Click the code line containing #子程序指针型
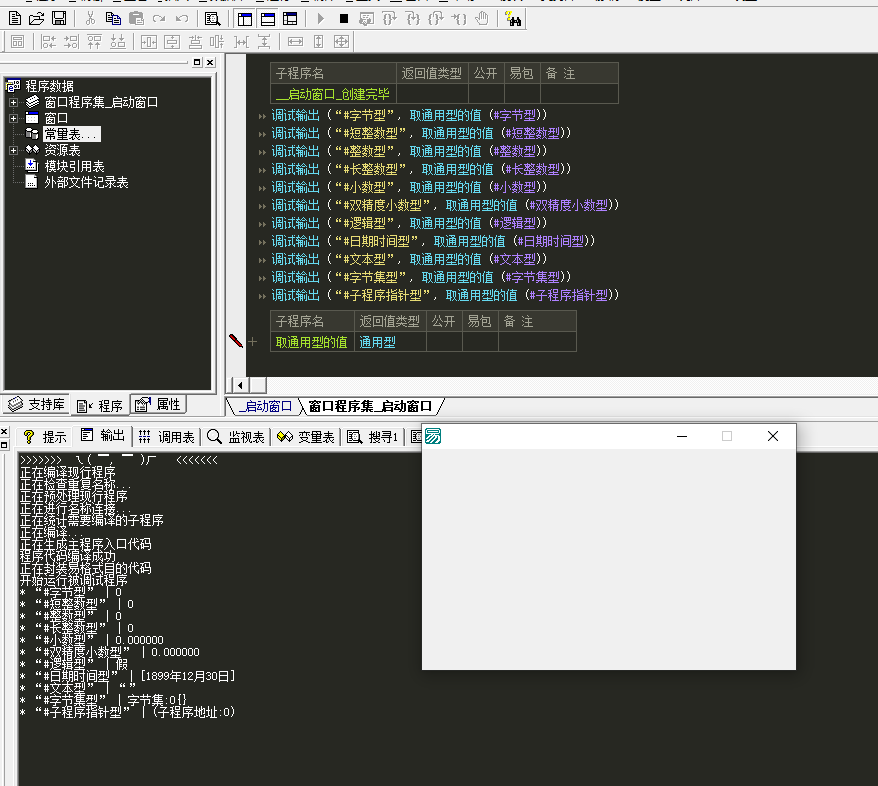878x786 pixels. pos(445,295)
